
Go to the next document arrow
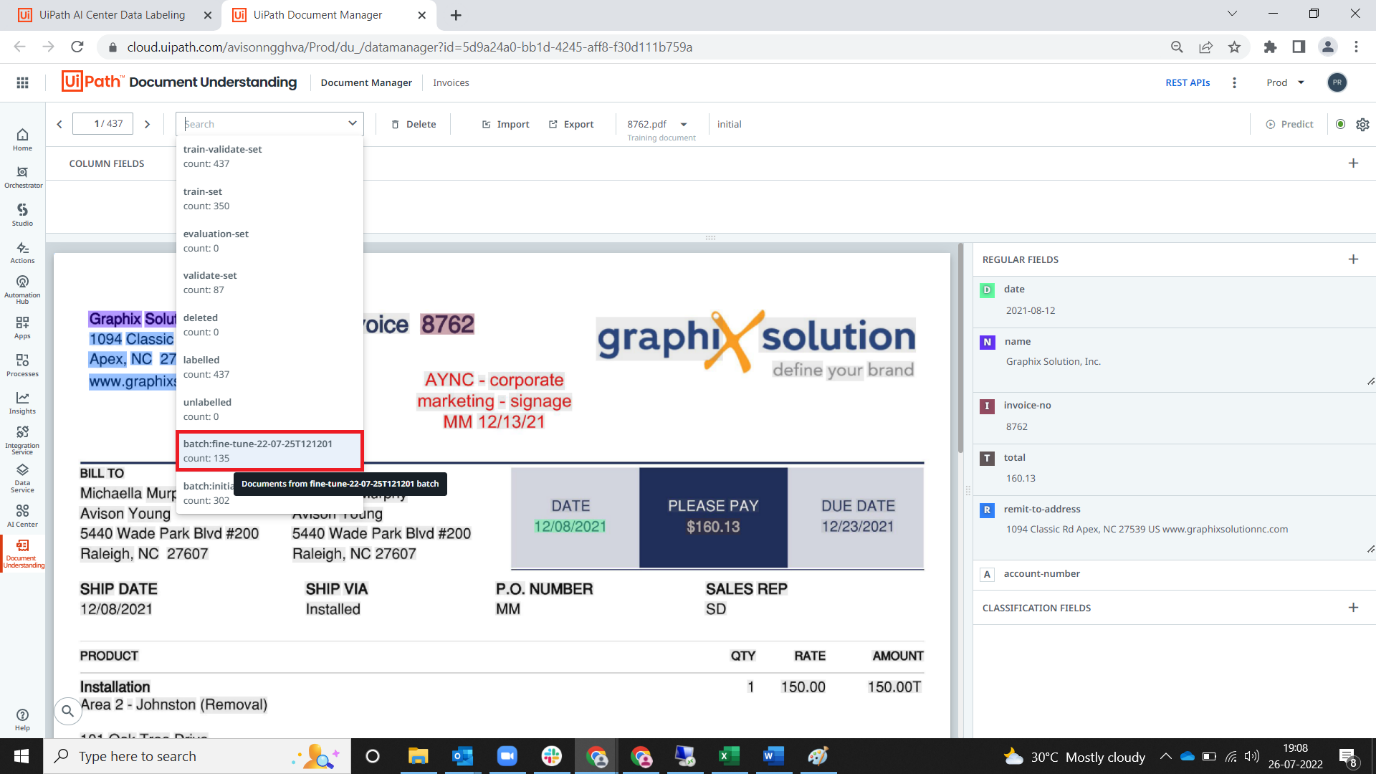[x=147, y=124]
